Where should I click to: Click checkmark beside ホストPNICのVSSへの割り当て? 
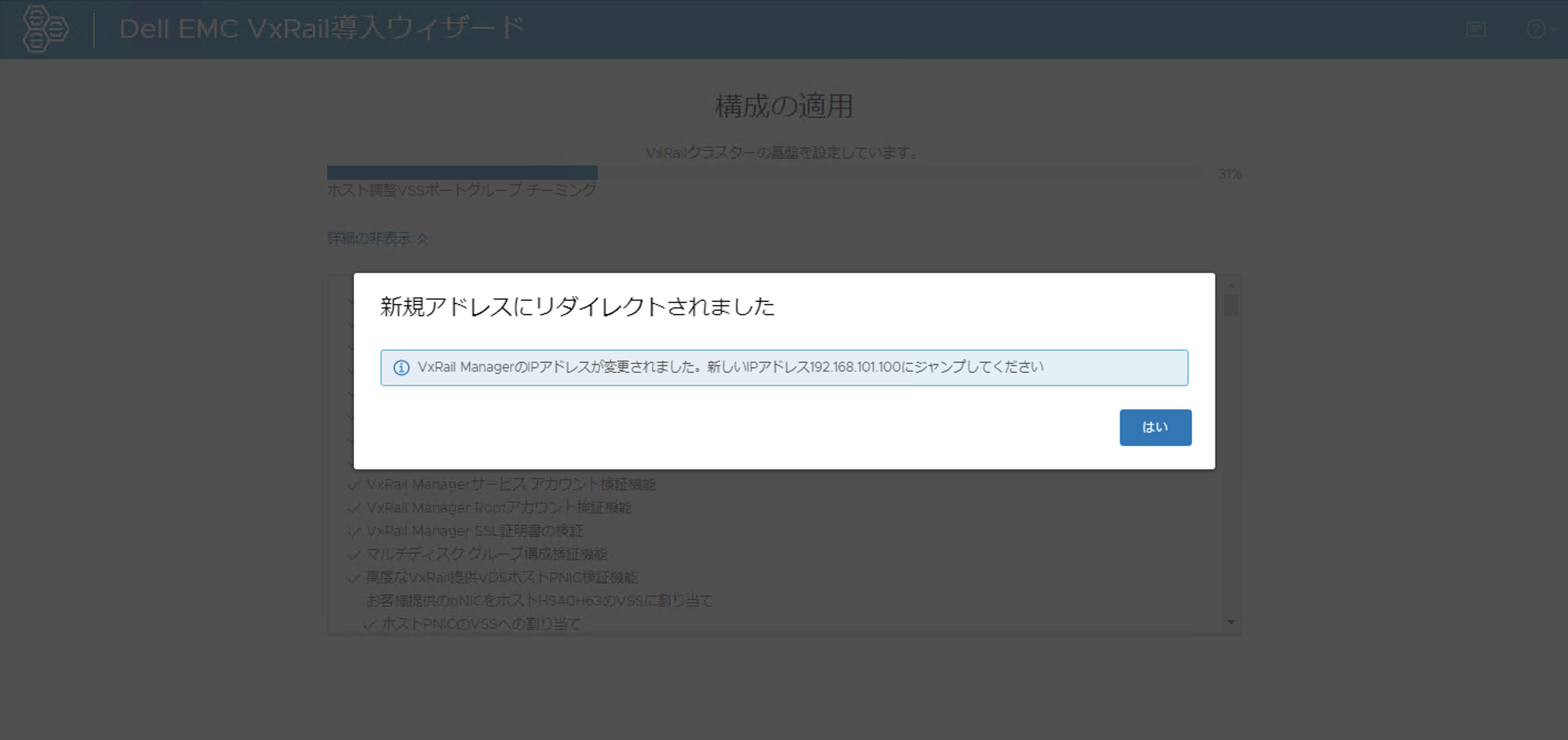(x=369, y=624)
